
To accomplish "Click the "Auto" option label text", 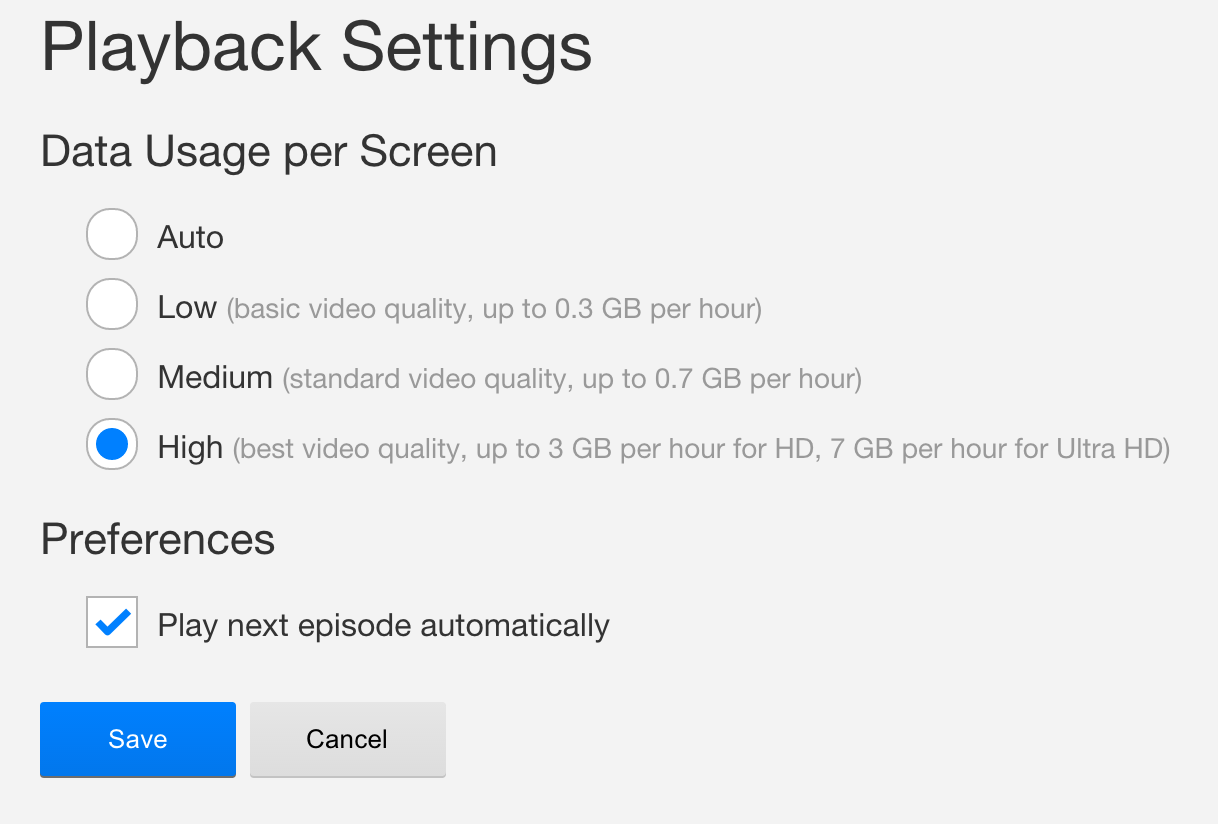I will click(x=190, y=237).
